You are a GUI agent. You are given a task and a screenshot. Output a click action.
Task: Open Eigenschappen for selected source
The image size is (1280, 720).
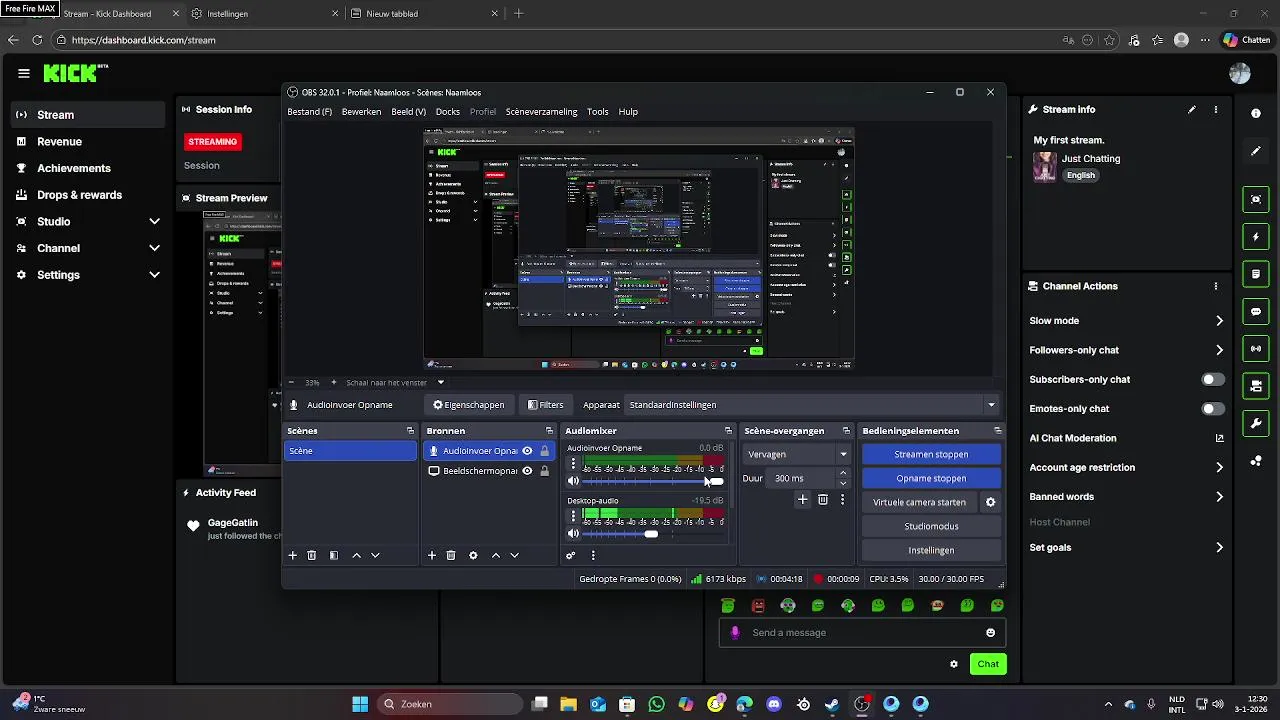[468, 405]
